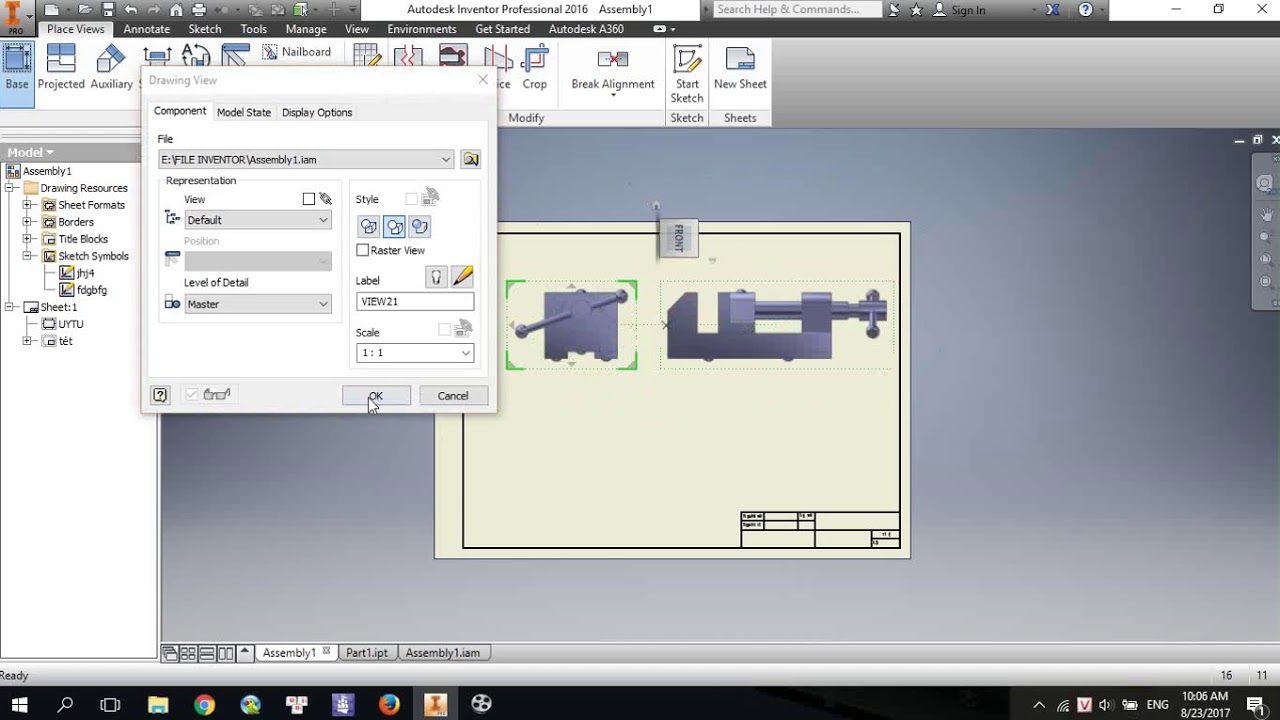Select the Projected view tool
Viewport: 1280px width, 720px height.
click(61, 67)
